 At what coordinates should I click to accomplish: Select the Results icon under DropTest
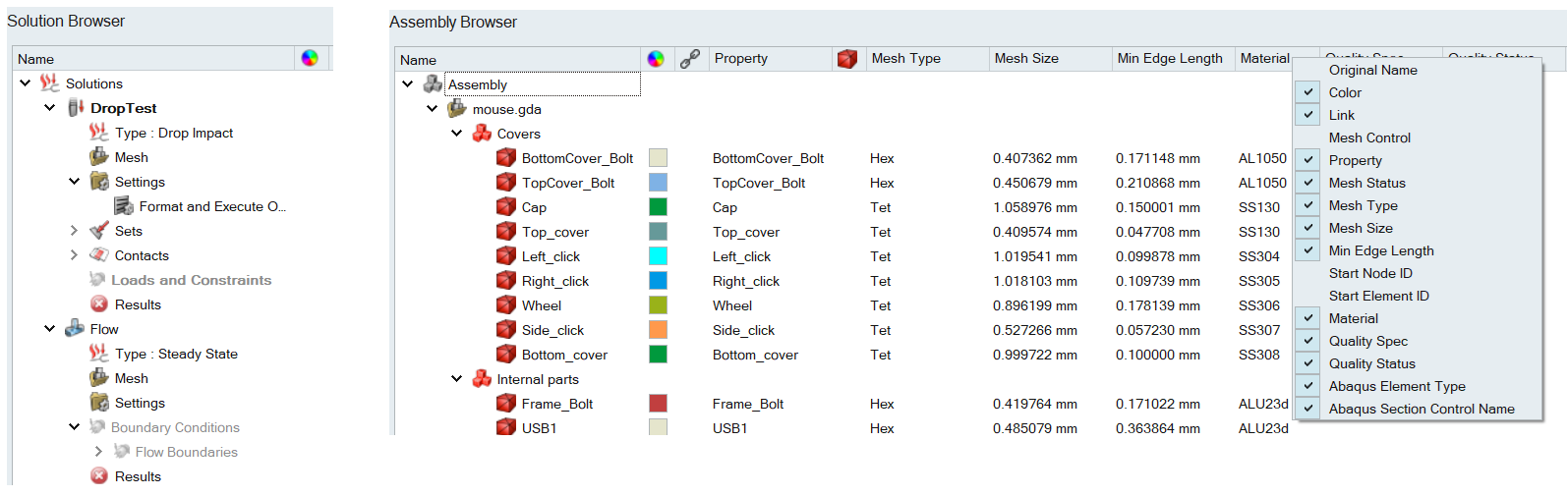(99, 304)
